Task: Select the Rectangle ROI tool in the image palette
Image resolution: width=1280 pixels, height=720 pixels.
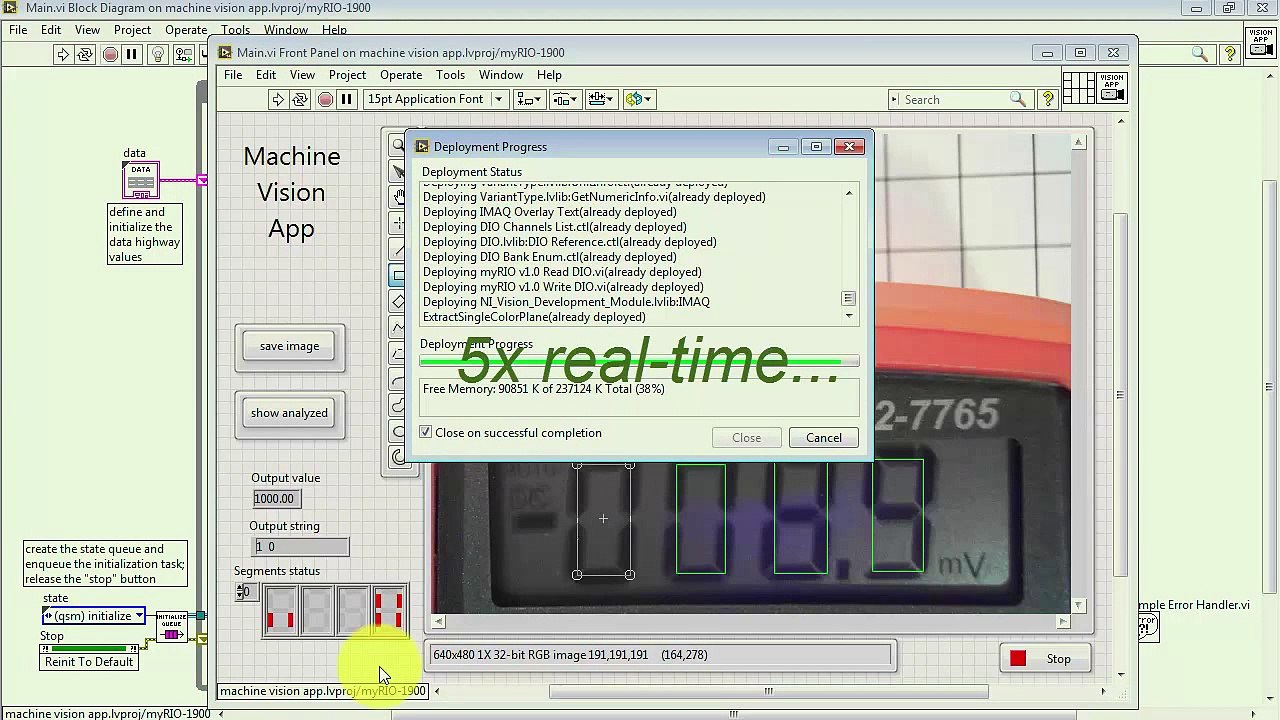Action: [399, 276]
